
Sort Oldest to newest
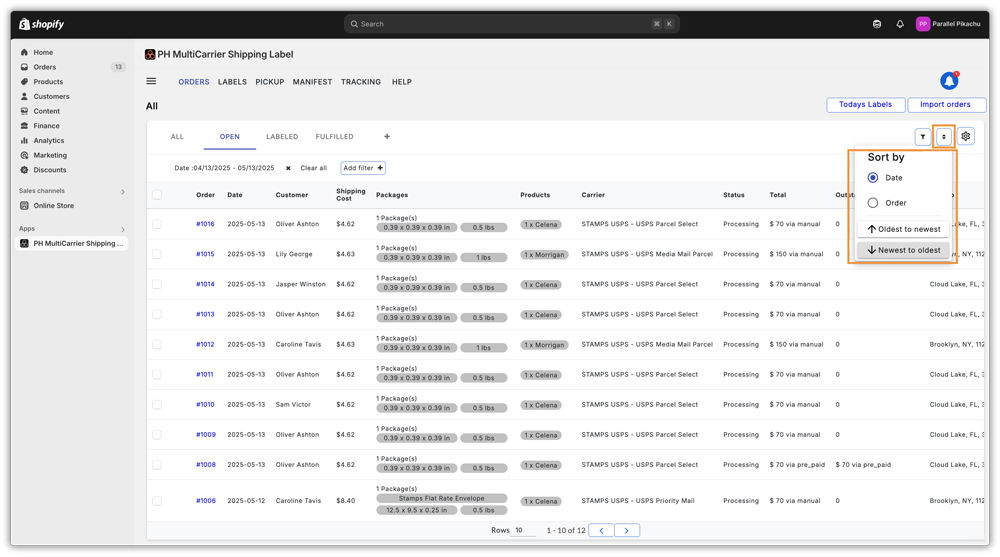point(904,229)
